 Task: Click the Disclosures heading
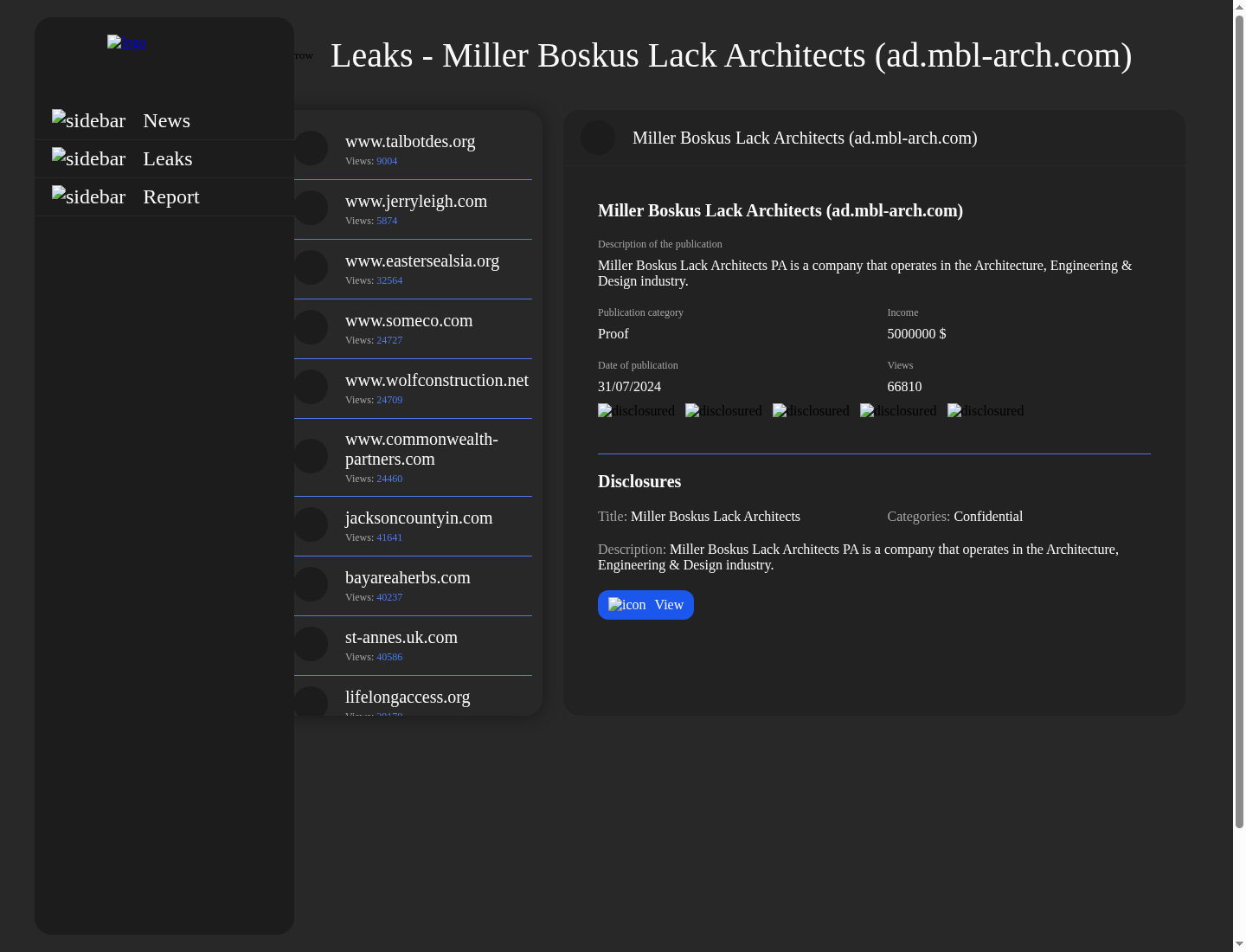(639, 481)
